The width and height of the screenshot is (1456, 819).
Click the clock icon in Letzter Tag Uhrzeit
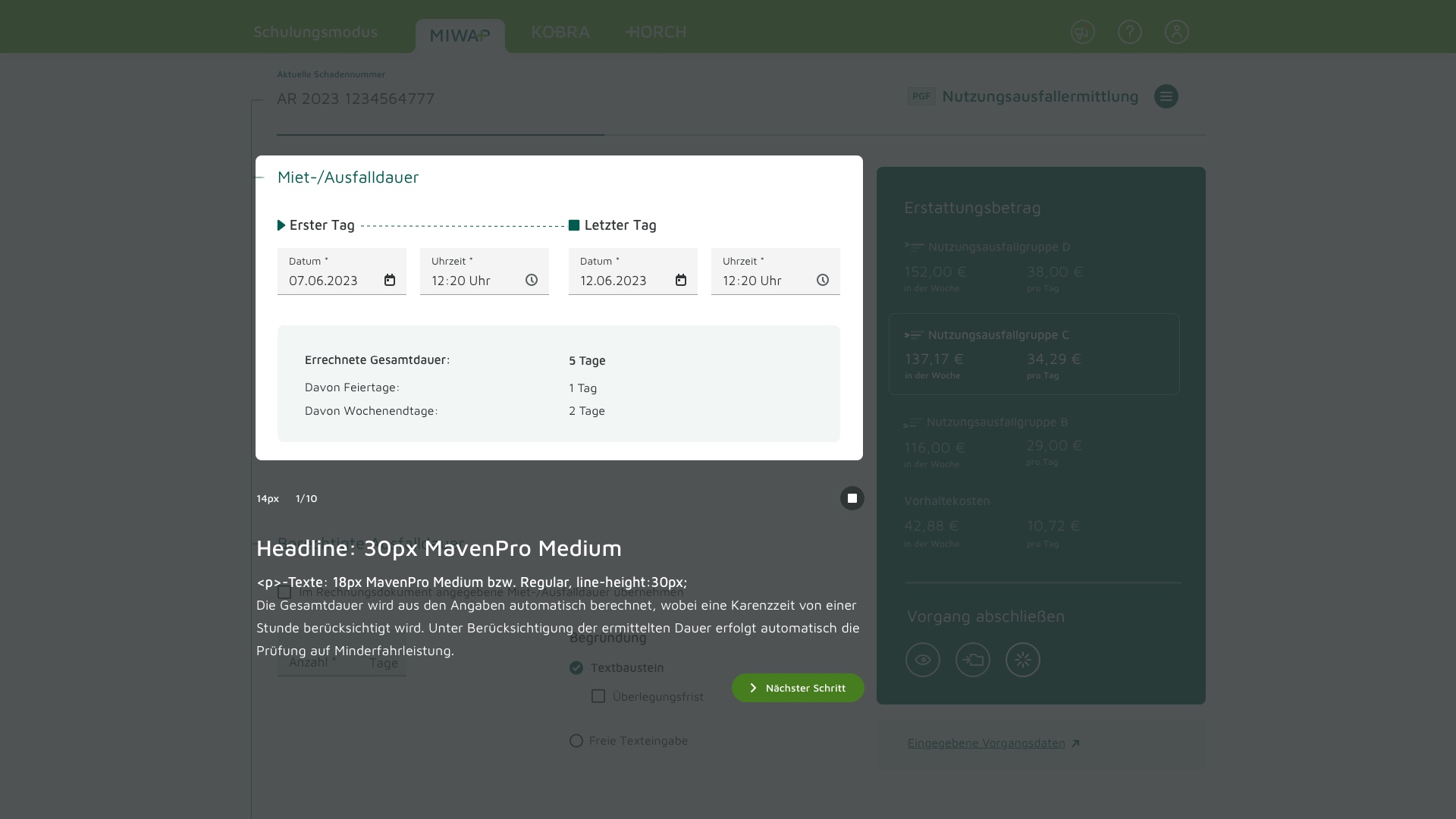[x=823, y=281]
